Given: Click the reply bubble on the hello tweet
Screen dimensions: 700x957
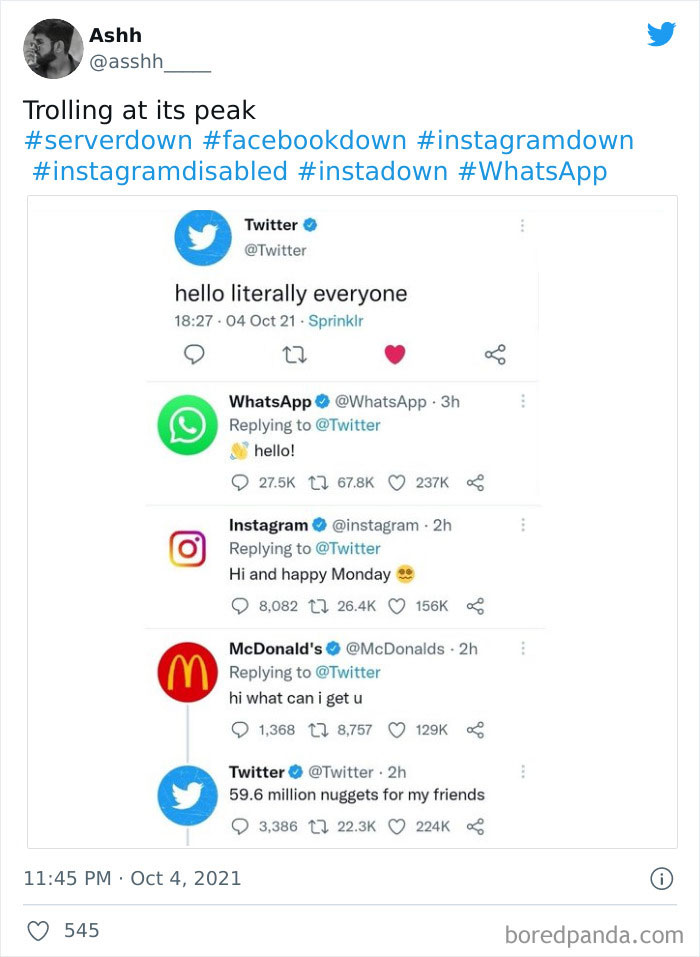Looking at the screenshot, I should tap(195, 354).
